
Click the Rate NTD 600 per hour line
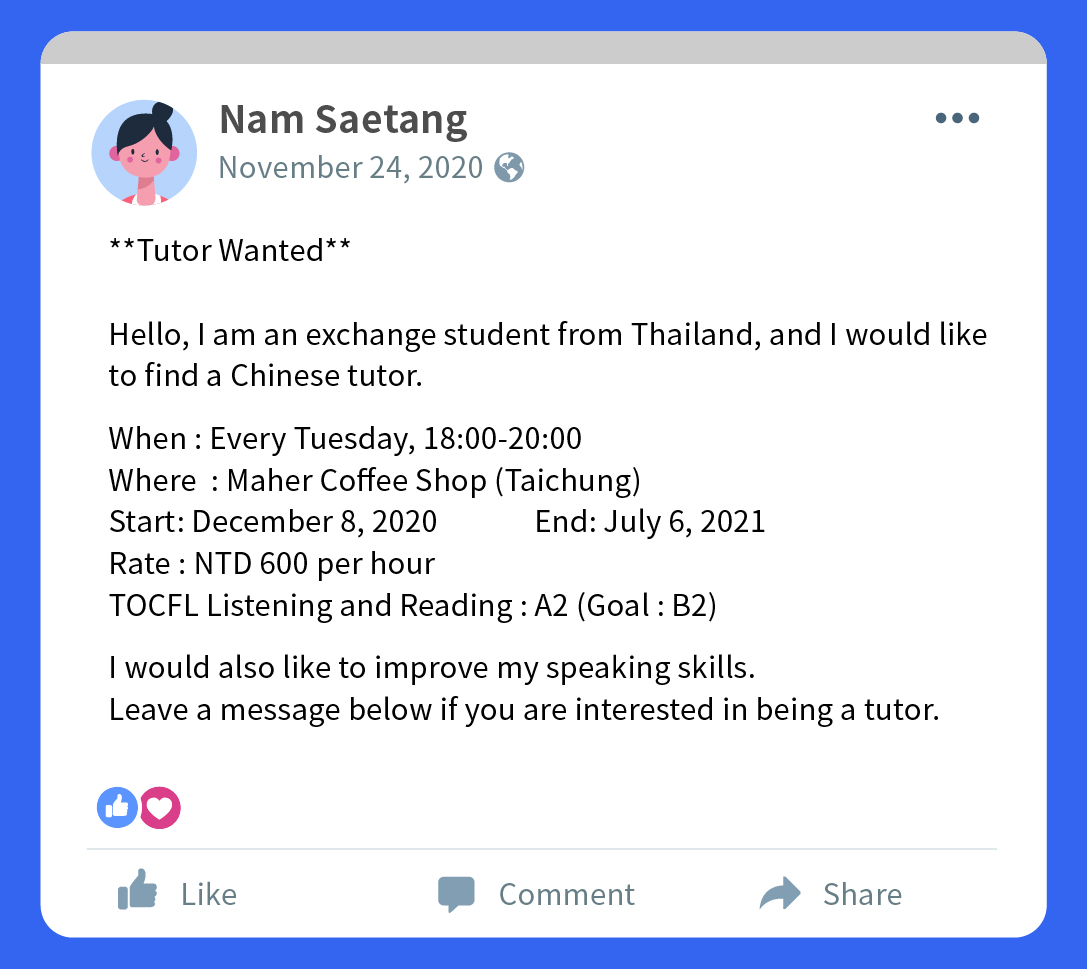click(x=272, y=564)
